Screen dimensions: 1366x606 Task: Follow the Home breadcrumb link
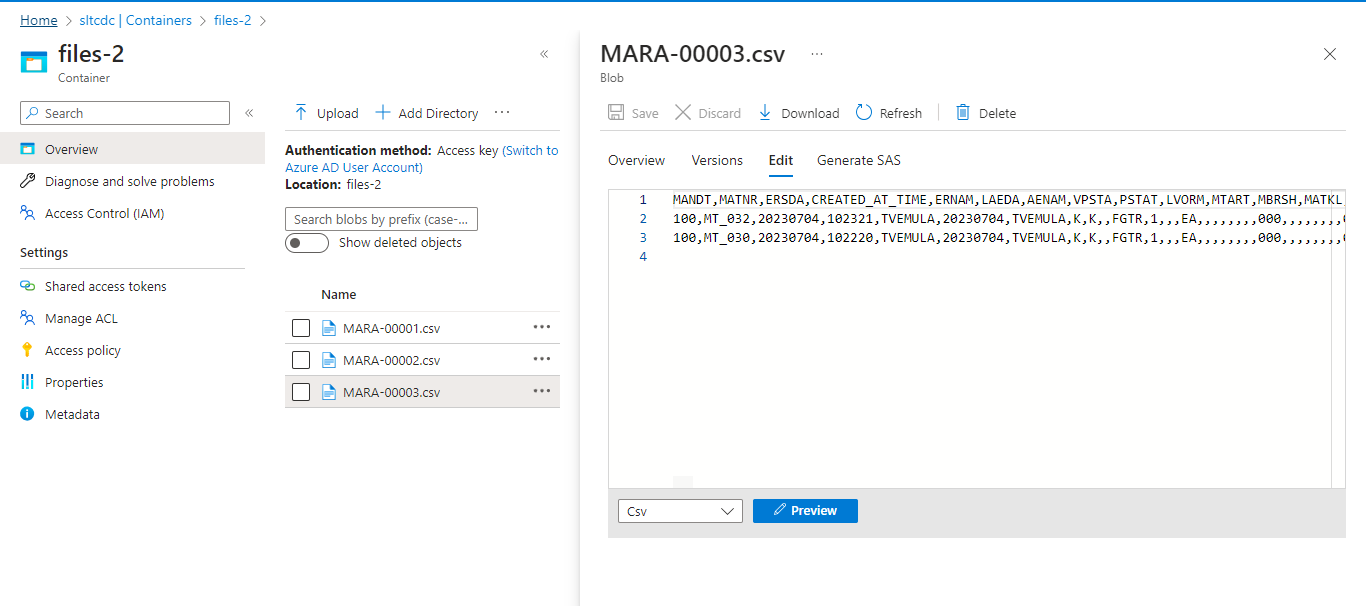pyautogui.click(x=38, y=20)
